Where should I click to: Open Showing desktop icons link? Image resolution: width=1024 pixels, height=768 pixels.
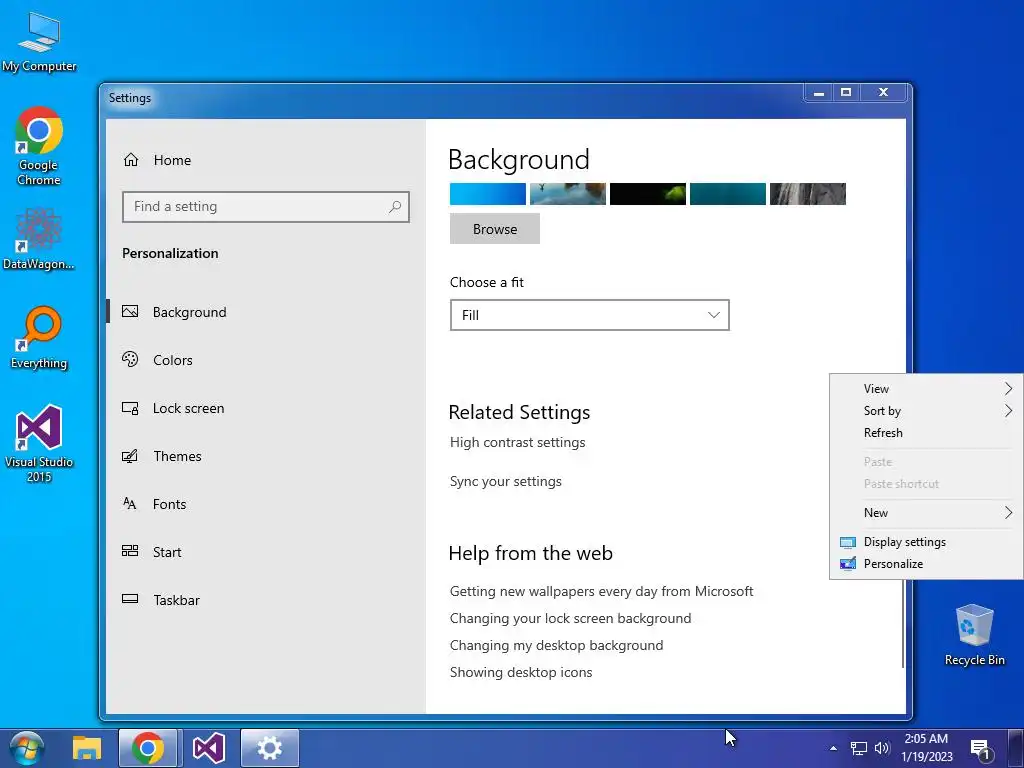pyautogui.click(x=521, y=672)
